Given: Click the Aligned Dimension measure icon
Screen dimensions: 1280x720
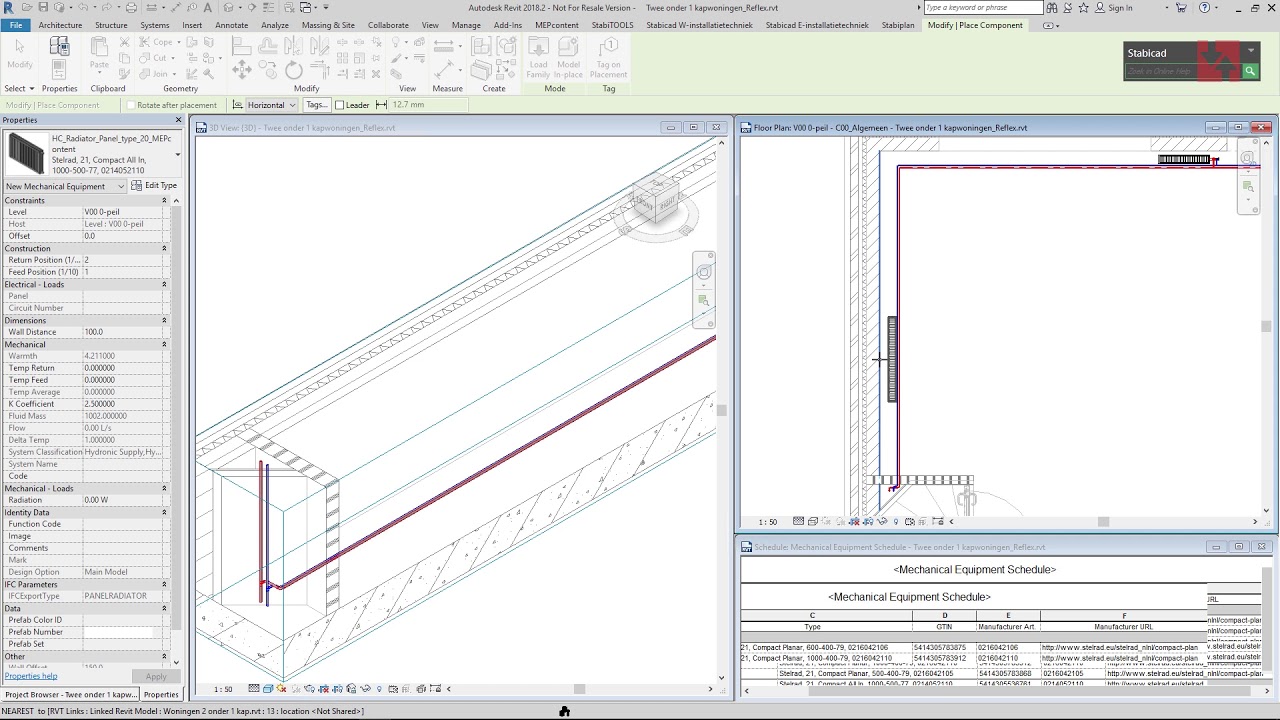Looking at the screenshot, I should [x=444, y=45].
